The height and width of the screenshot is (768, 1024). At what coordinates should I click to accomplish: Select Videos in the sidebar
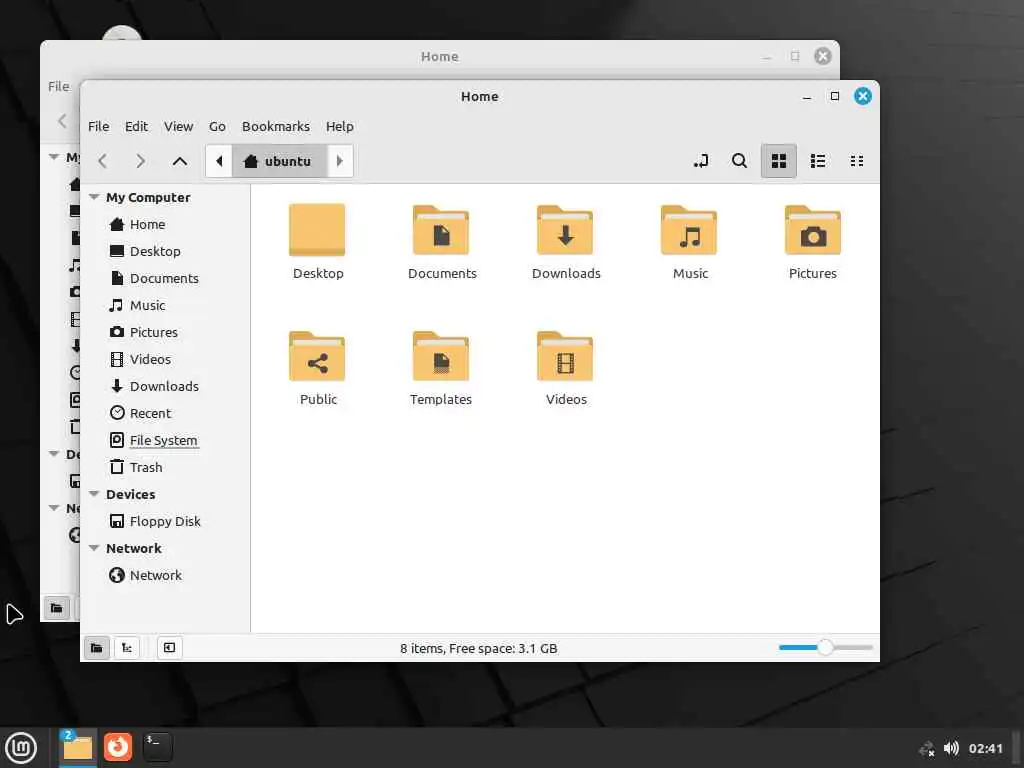150,359
